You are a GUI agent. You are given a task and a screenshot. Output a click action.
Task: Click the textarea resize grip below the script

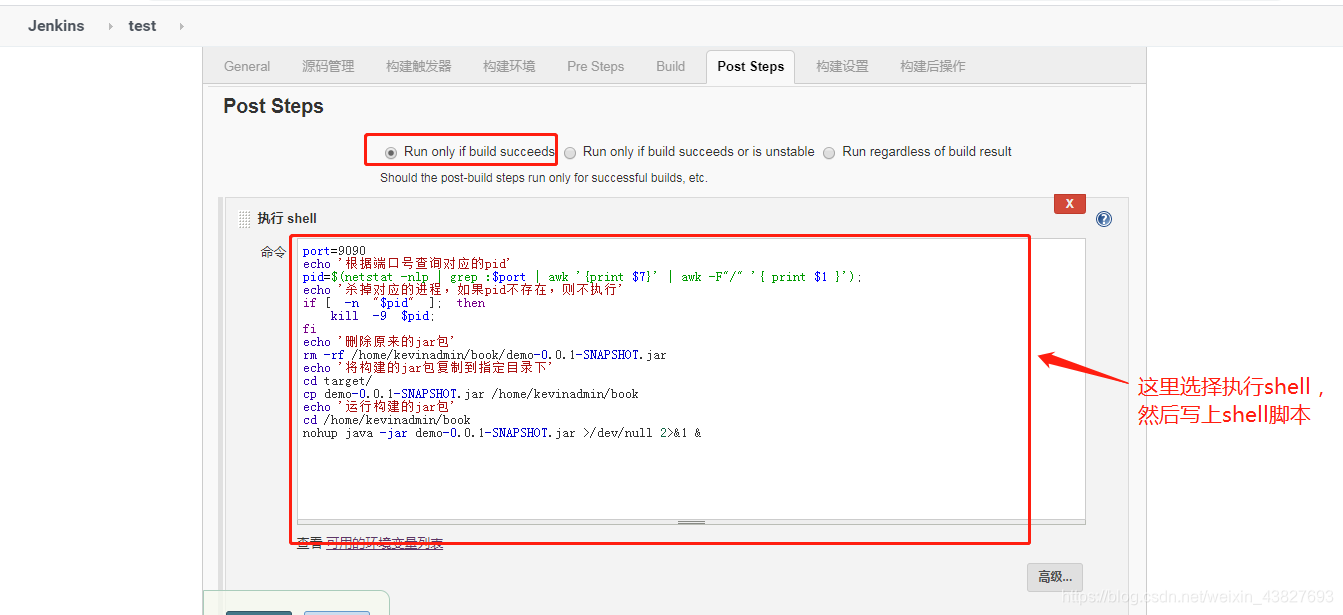(x=691, y=521)
